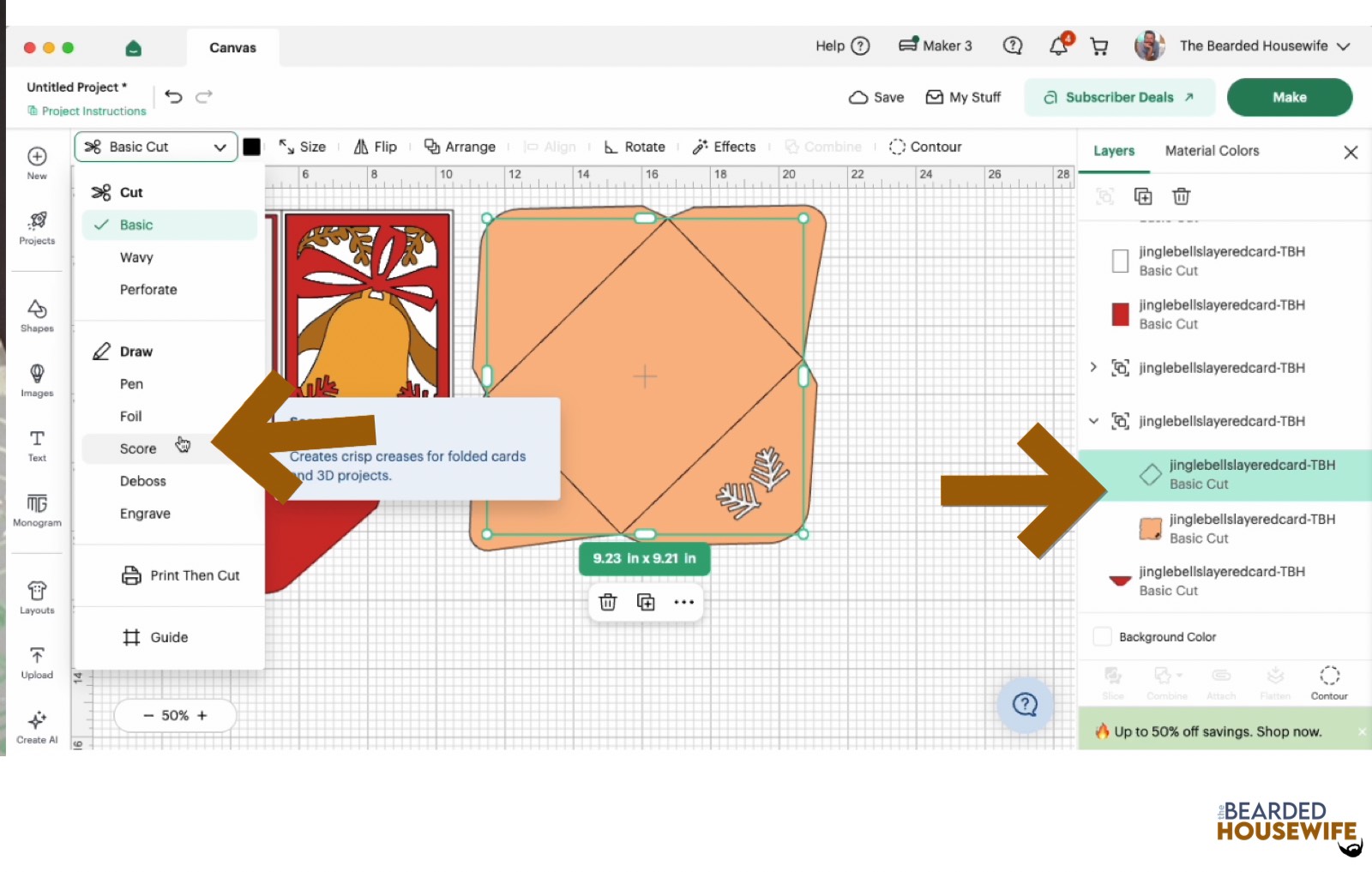1372x872 pixels.
Task: Switch to the Material Colors tab
Action: 1212,151
